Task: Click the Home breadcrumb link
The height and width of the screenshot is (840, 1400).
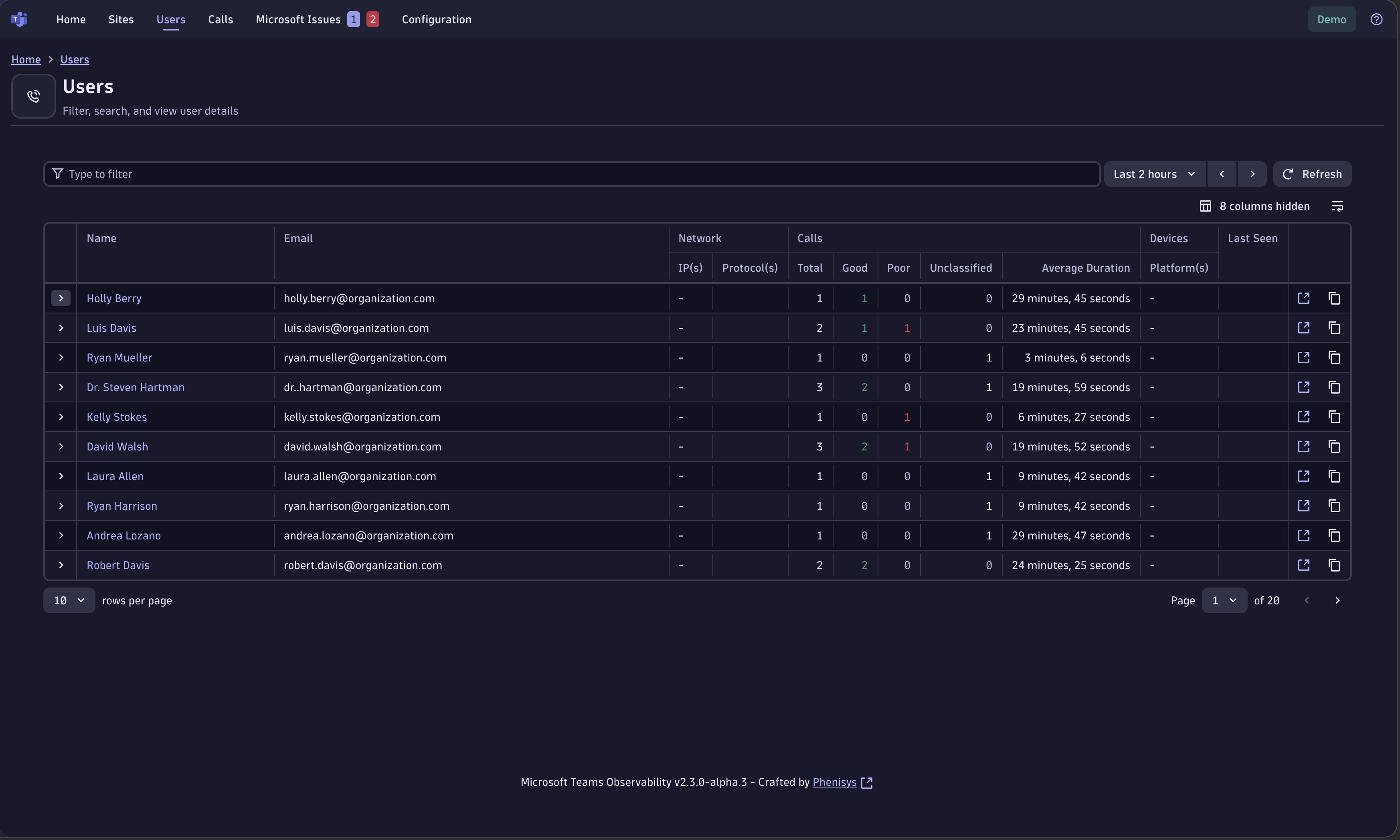Action: tap(26, 59)
